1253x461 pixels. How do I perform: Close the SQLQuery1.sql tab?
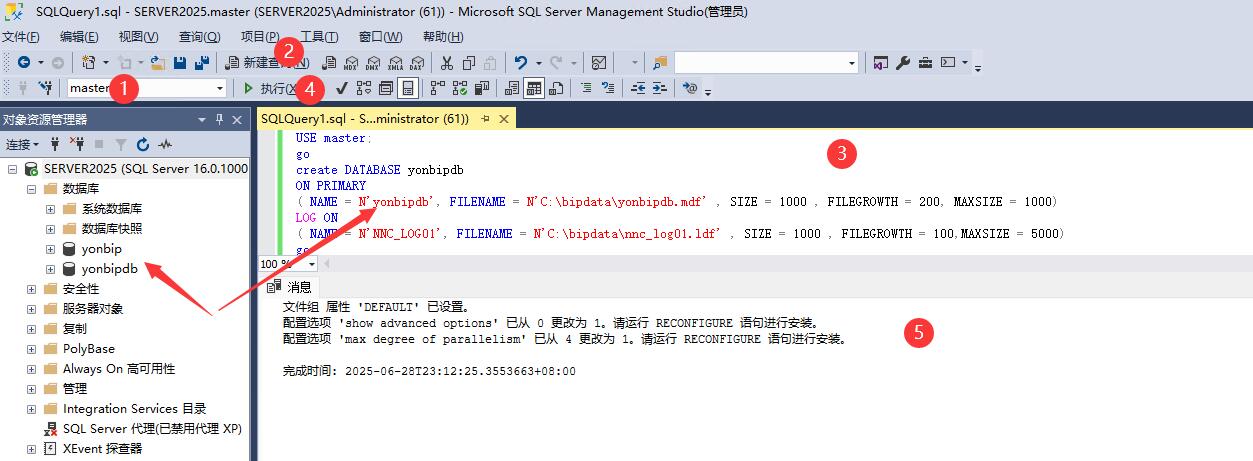(504, 118)
